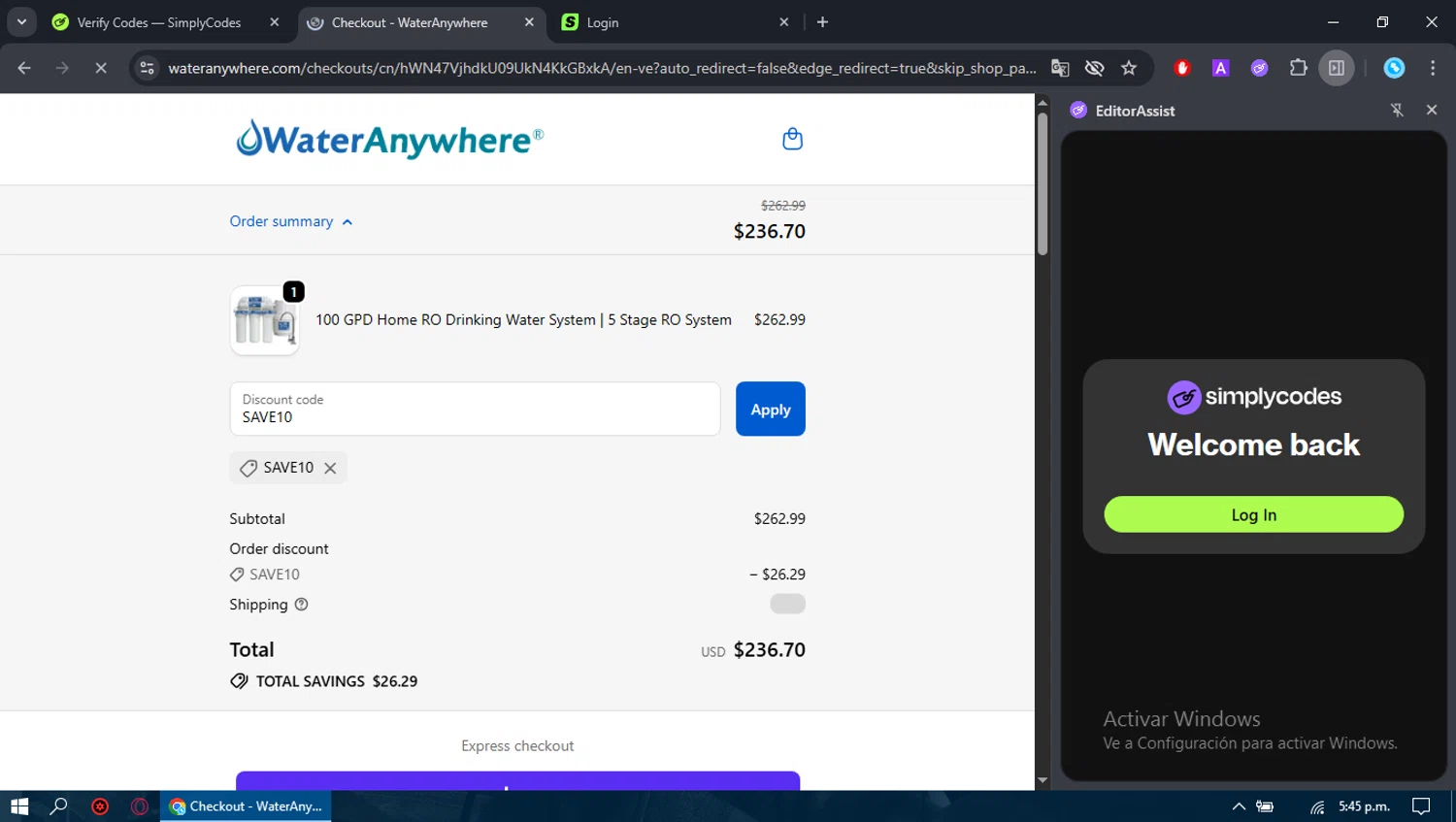The height and width of the screenshot is (822, 1456).
Task: Click the address bar URL
Action: click(602, 68)
